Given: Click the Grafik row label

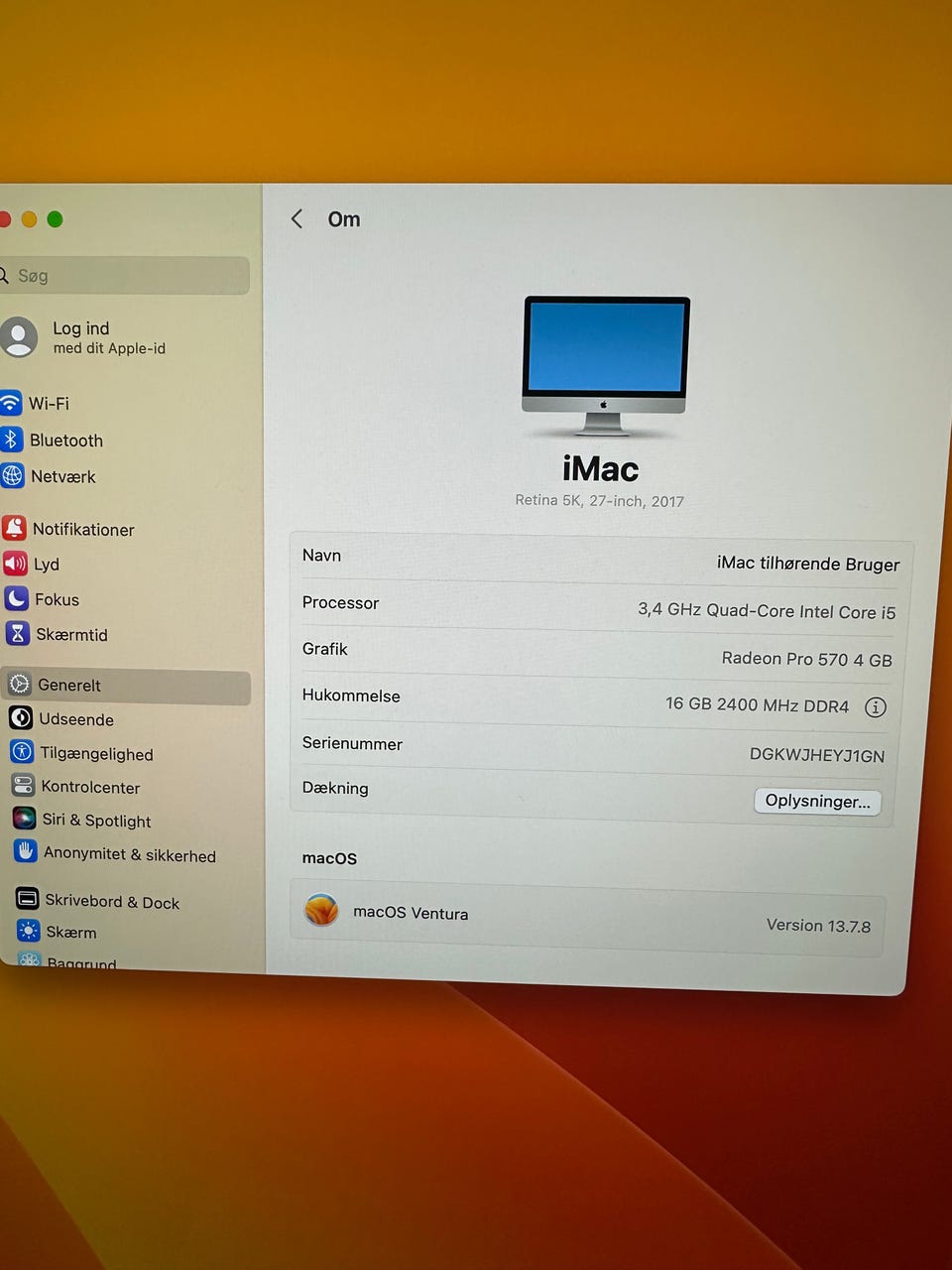Looking at the screenshot, I should point(324,649).
